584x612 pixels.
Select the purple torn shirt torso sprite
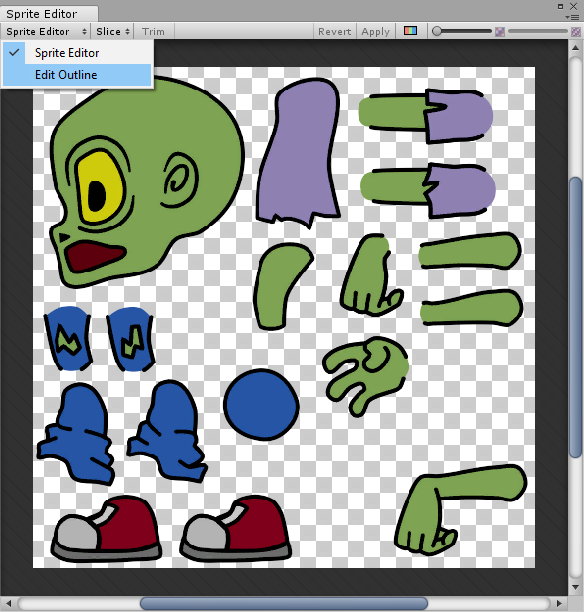click(x=298, y=153)
